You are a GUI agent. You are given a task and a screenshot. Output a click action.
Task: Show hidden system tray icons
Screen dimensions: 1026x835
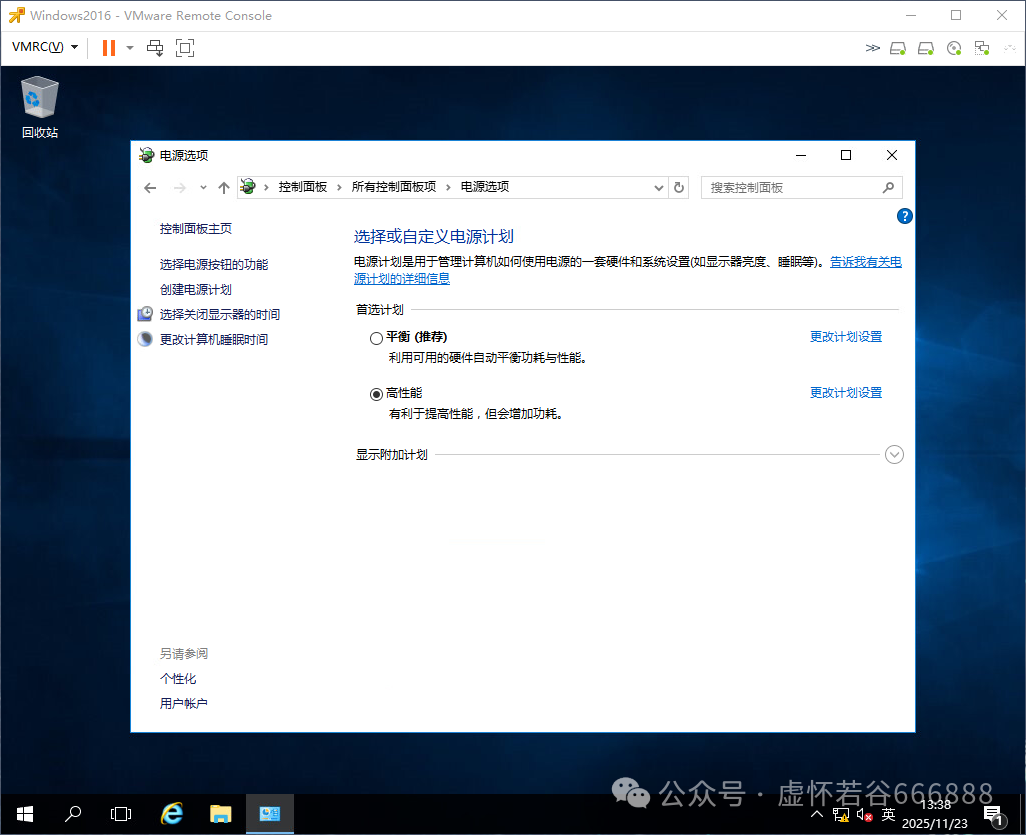pyautogui.click(x=817, y=815)
